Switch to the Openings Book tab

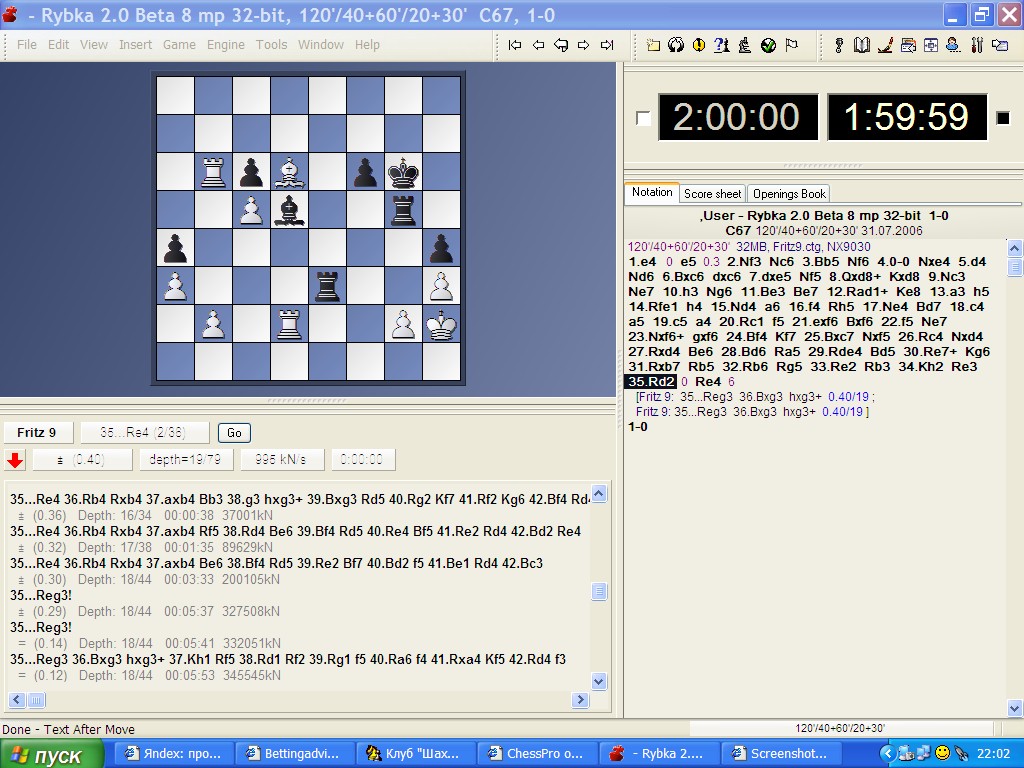click(789, 194)
